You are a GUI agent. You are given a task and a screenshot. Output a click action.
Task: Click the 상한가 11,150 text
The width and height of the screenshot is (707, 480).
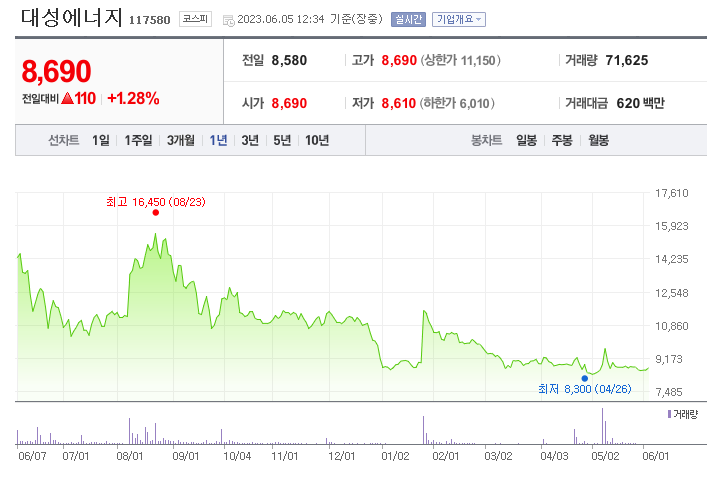460,60
